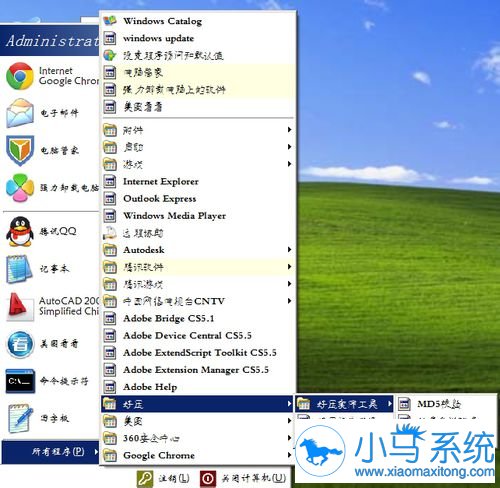
Task: Launch Internet Explorer from programs menu
Action: tap(198, 182)
